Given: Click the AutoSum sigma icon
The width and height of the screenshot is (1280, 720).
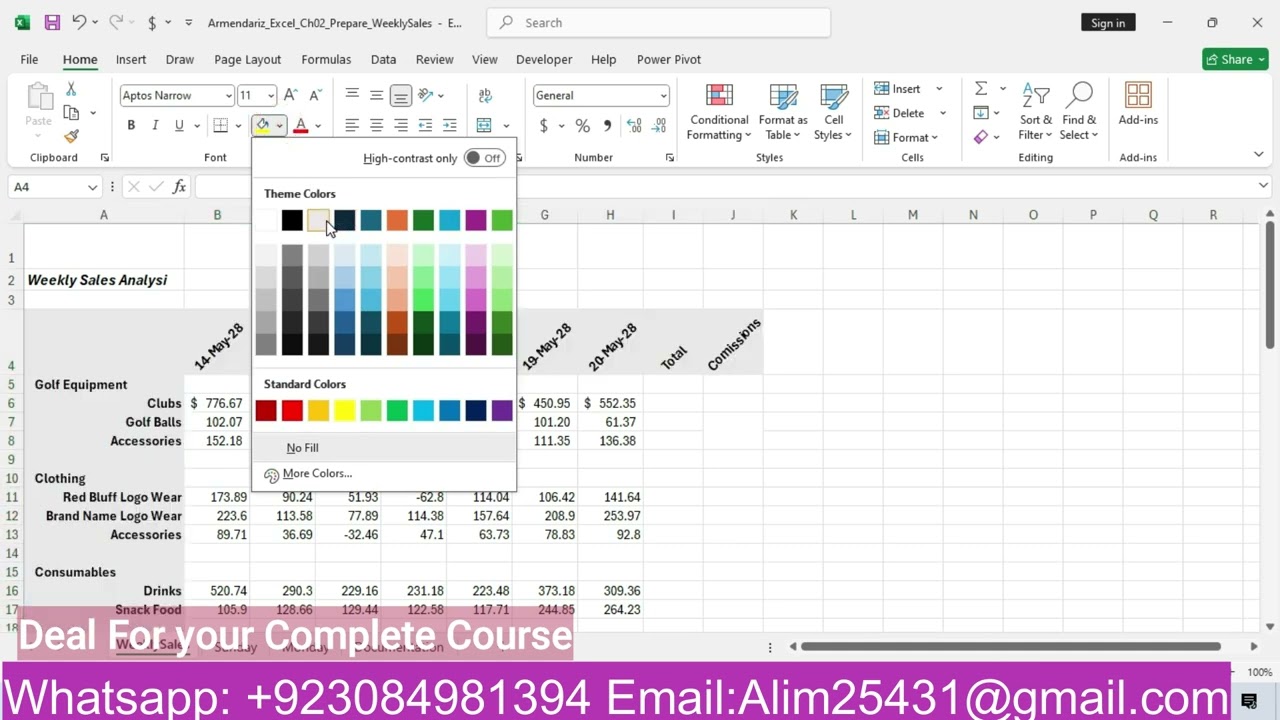Looking at the screenshot, I should (981, 89).
